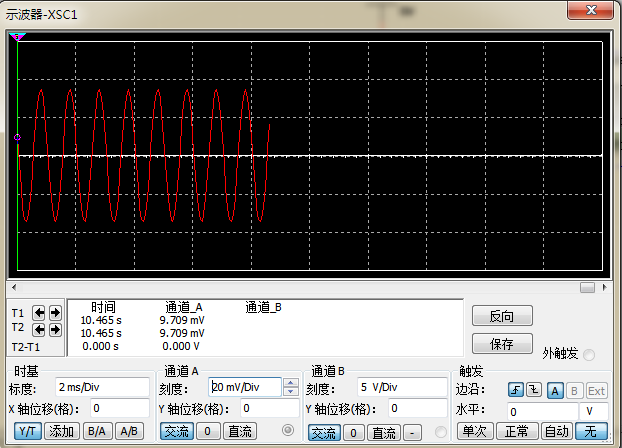Click the horizontal scrollbar thumb
The image size is (622, 448).
587,287
